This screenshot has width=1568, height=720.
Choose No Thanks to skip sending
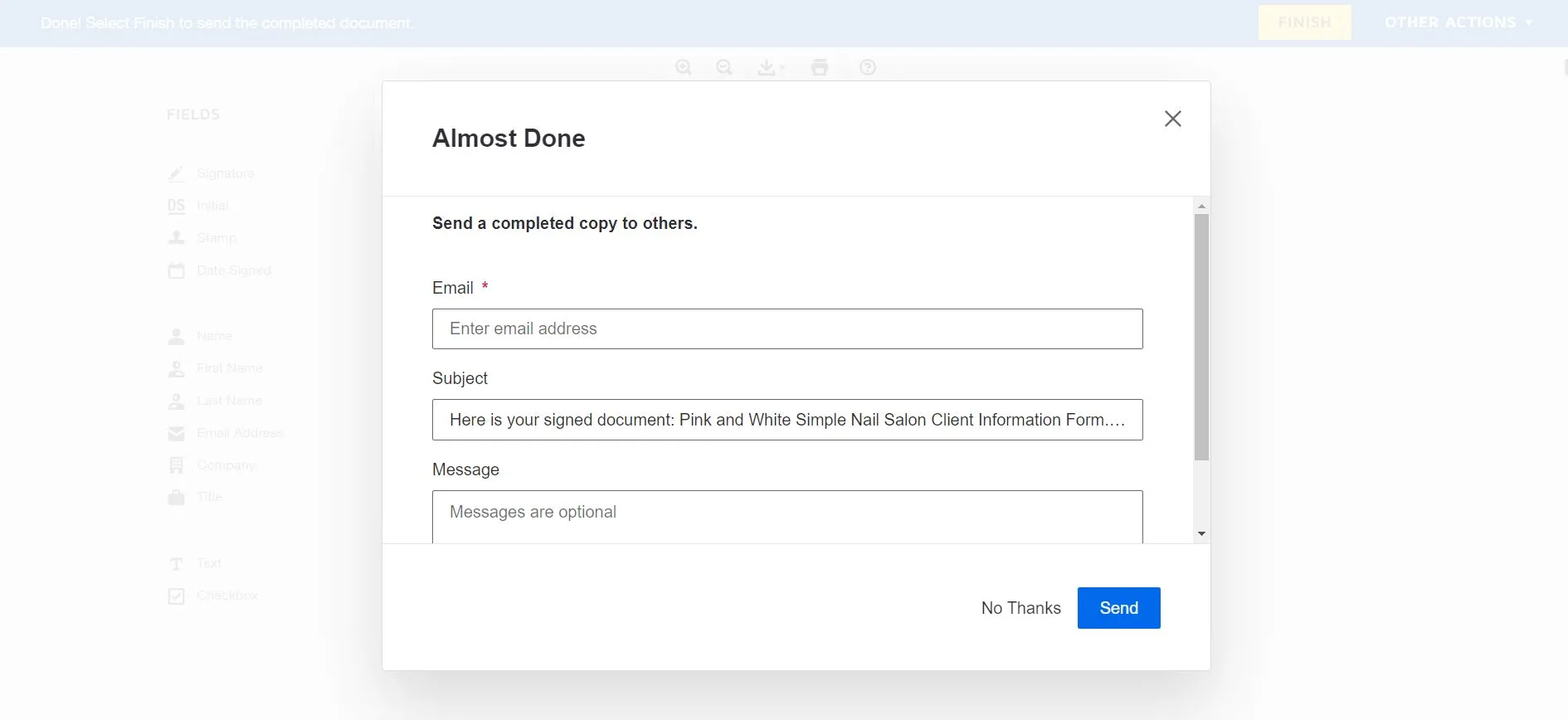point(1020,608)
